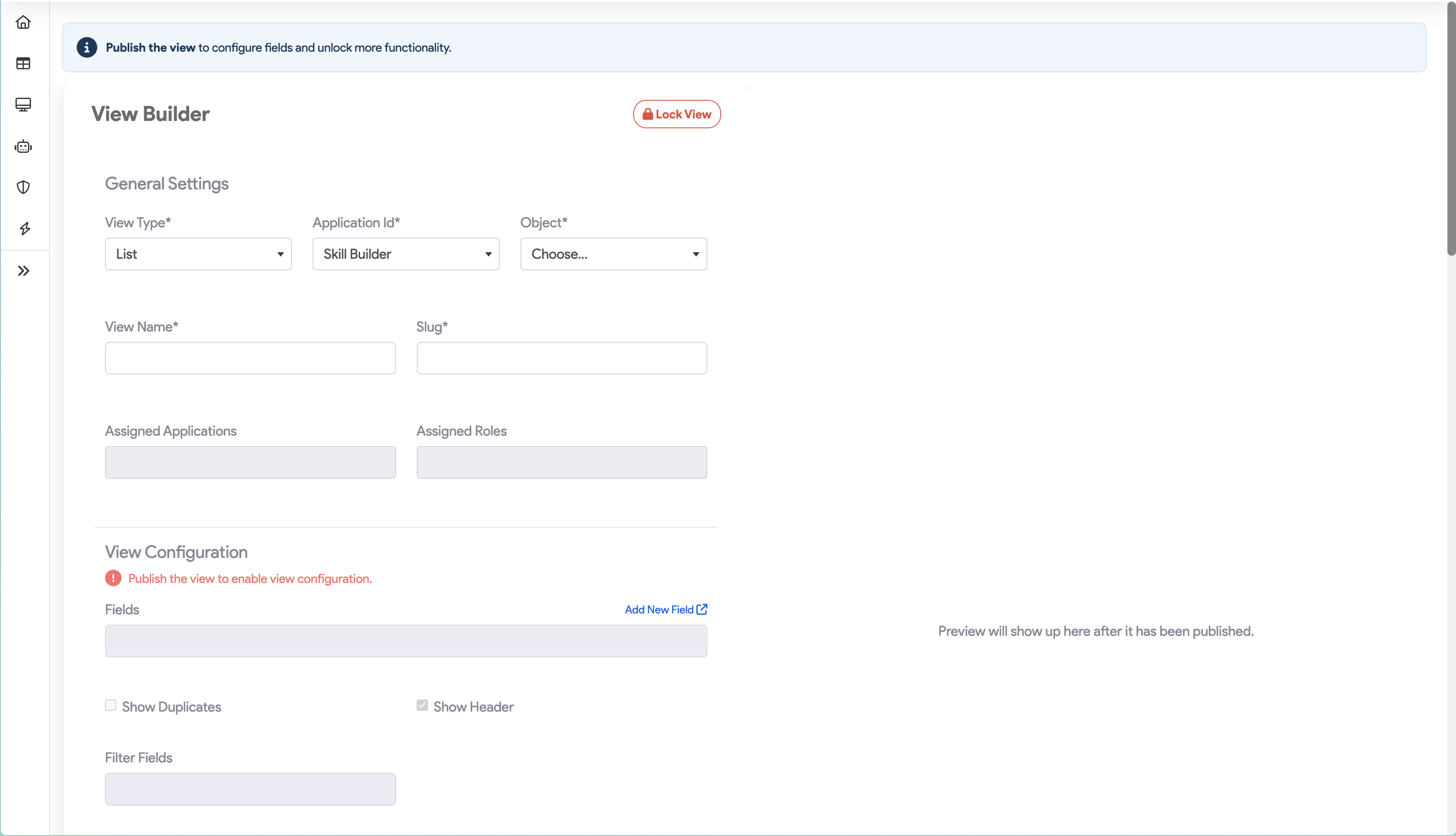Image resolution: width=1456 pixels, height=836 pixels.
Task: Open the View Type dropdown
Action: pos(198,254)
